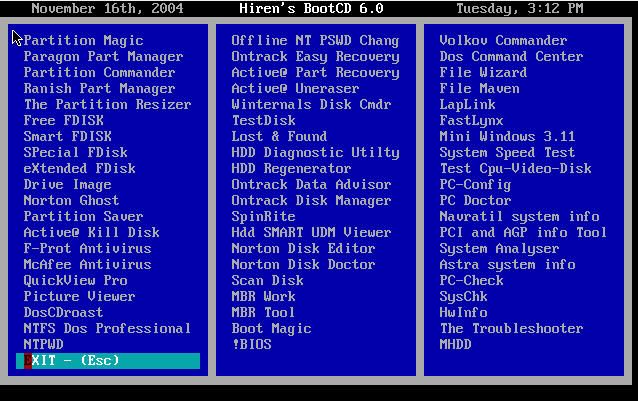This screenshot has width=638, height=401.
Task: Select Partition Saver
Action: (x=83, y=216)
